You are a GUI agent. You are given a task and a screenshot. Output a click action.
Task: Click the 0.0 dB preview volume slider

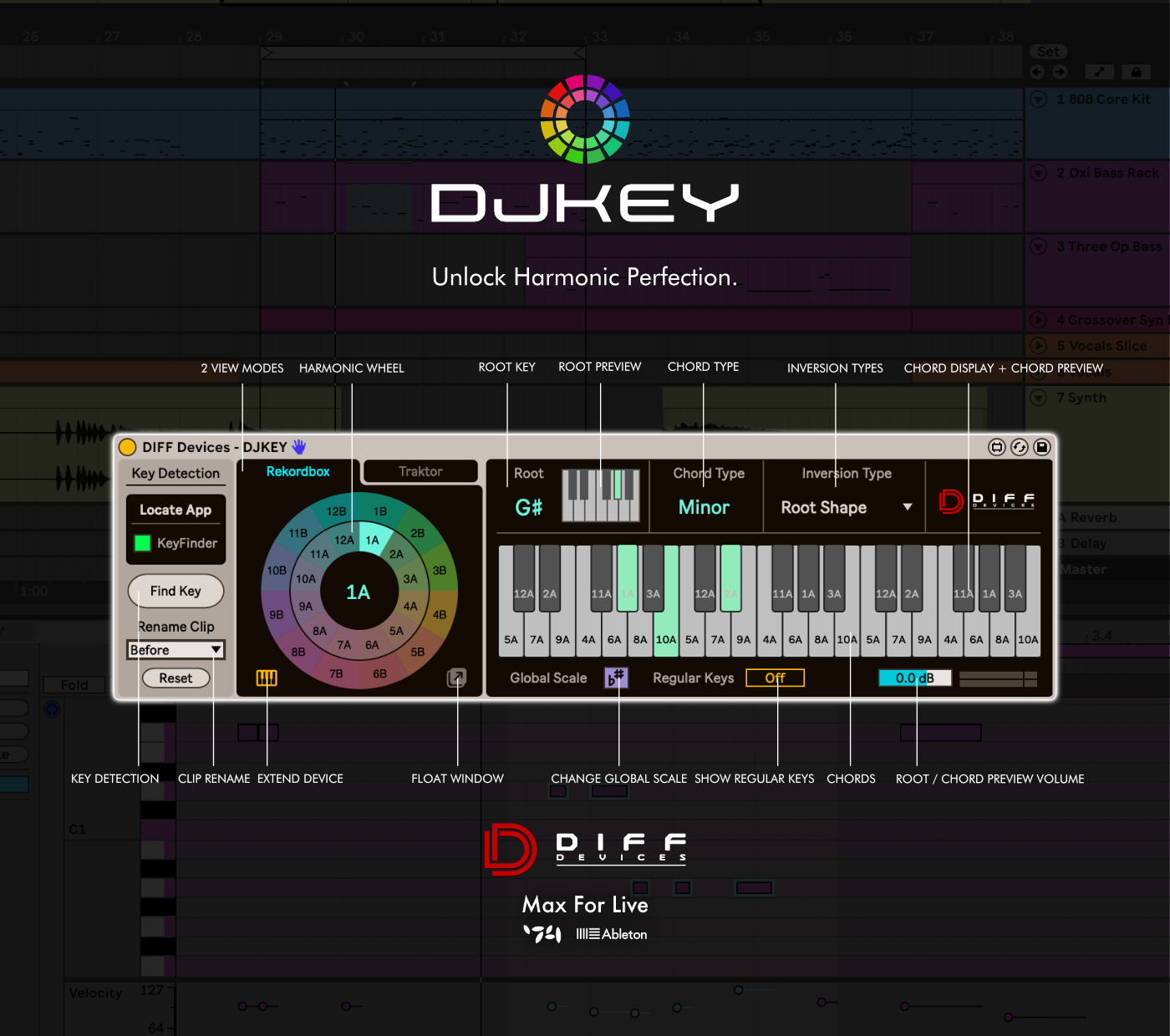[x=914, y=678]
